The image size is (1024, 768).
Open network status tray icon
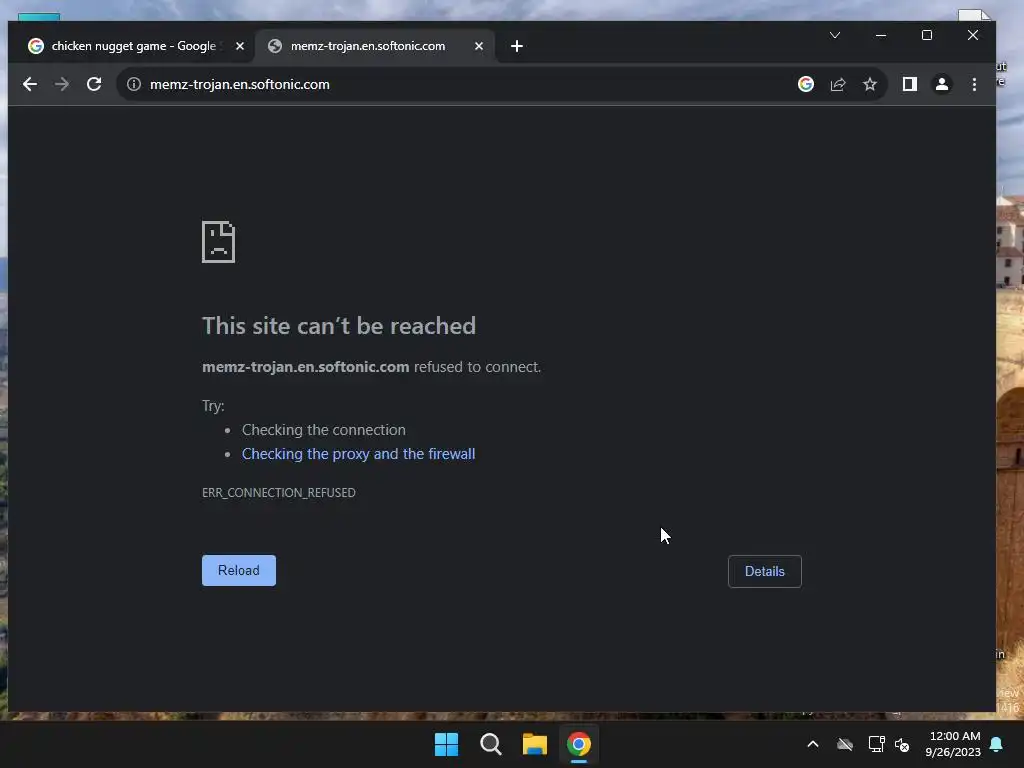click(x=876, y=744)
